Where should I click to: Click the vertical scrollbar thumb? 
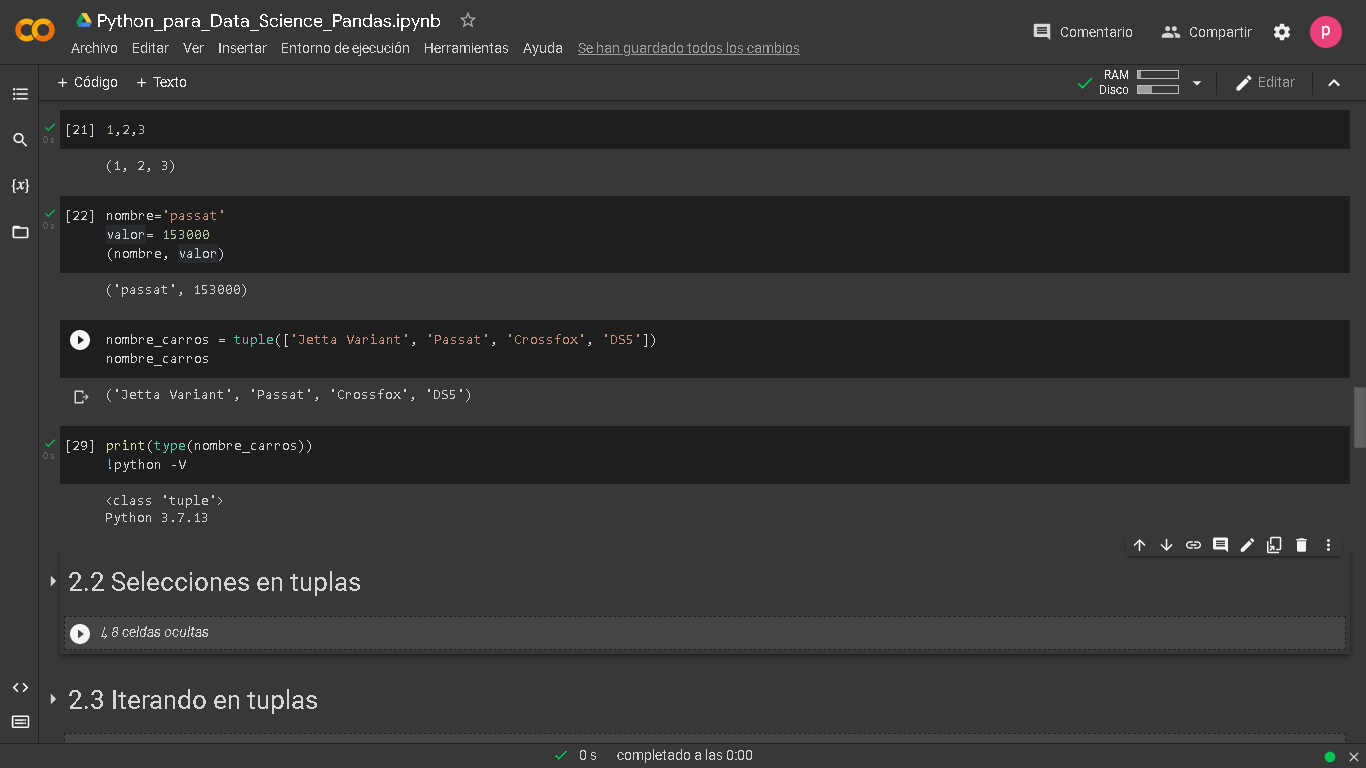[x=1359, y=417]
